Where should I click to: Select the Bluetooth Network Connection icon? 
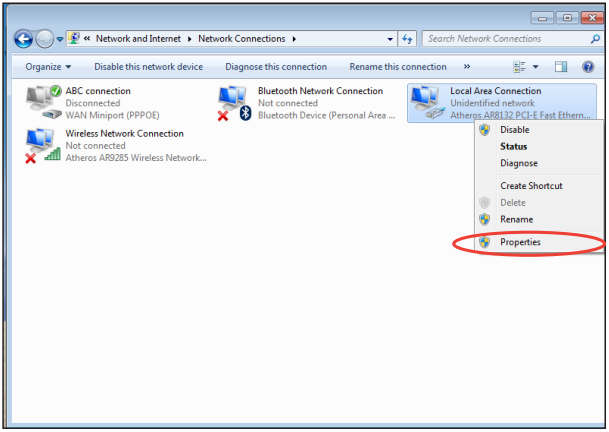(235, 103)
